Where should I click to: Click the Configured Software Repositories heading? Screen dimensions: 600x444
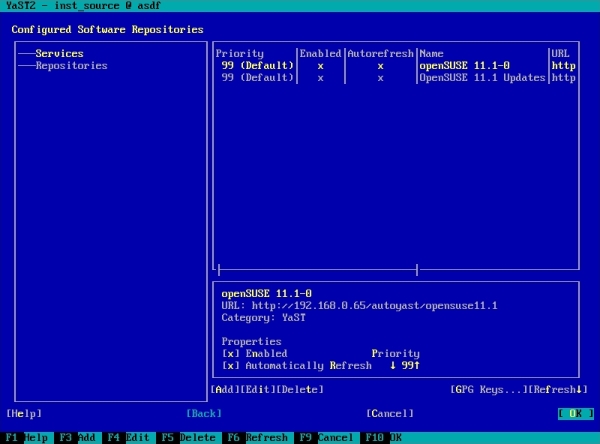click(x=107, y=29)
